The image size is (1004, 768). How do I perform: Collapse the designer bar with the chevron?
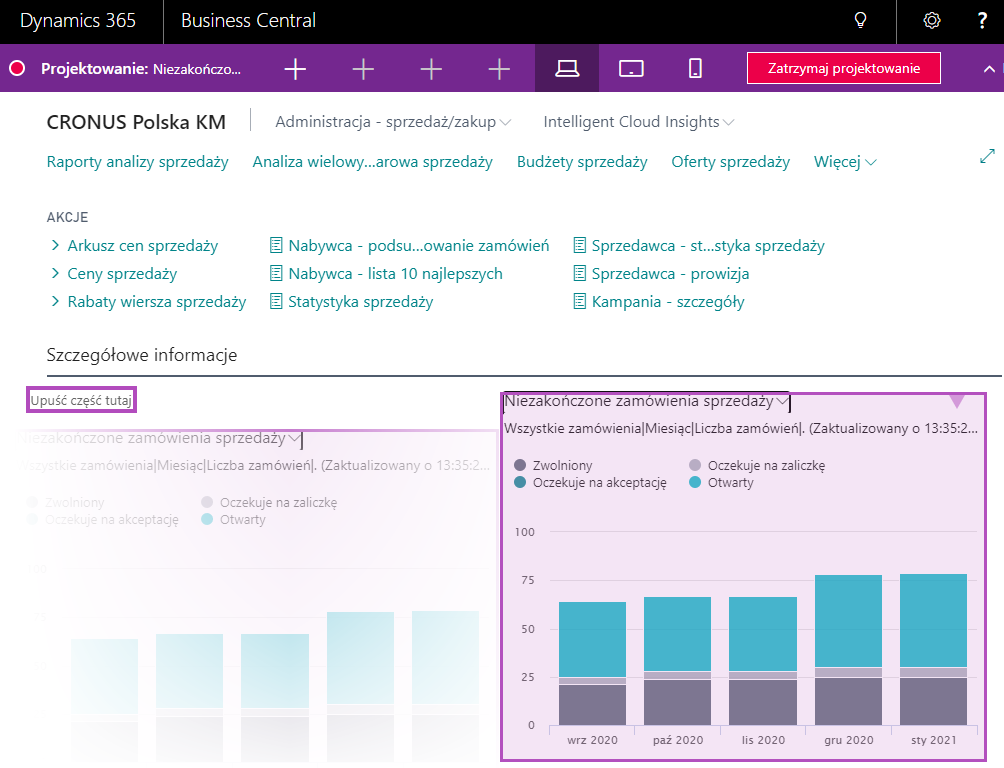[x=989, y=69]
